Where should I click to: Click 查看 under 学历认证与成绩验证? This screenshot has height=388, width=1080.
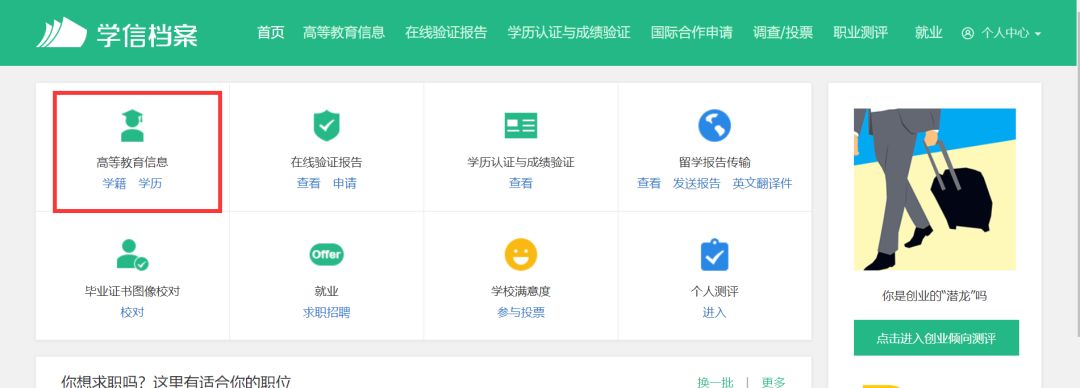tap(521, 183)
